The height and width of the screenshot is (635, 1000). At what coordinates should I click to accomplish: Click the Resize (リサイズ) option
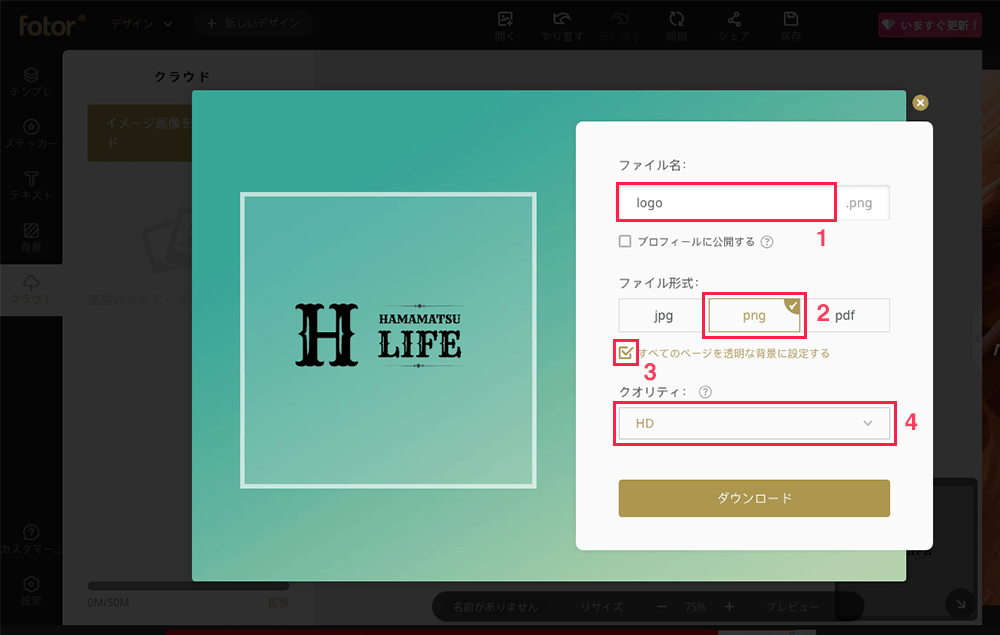[x=601, y=607]
